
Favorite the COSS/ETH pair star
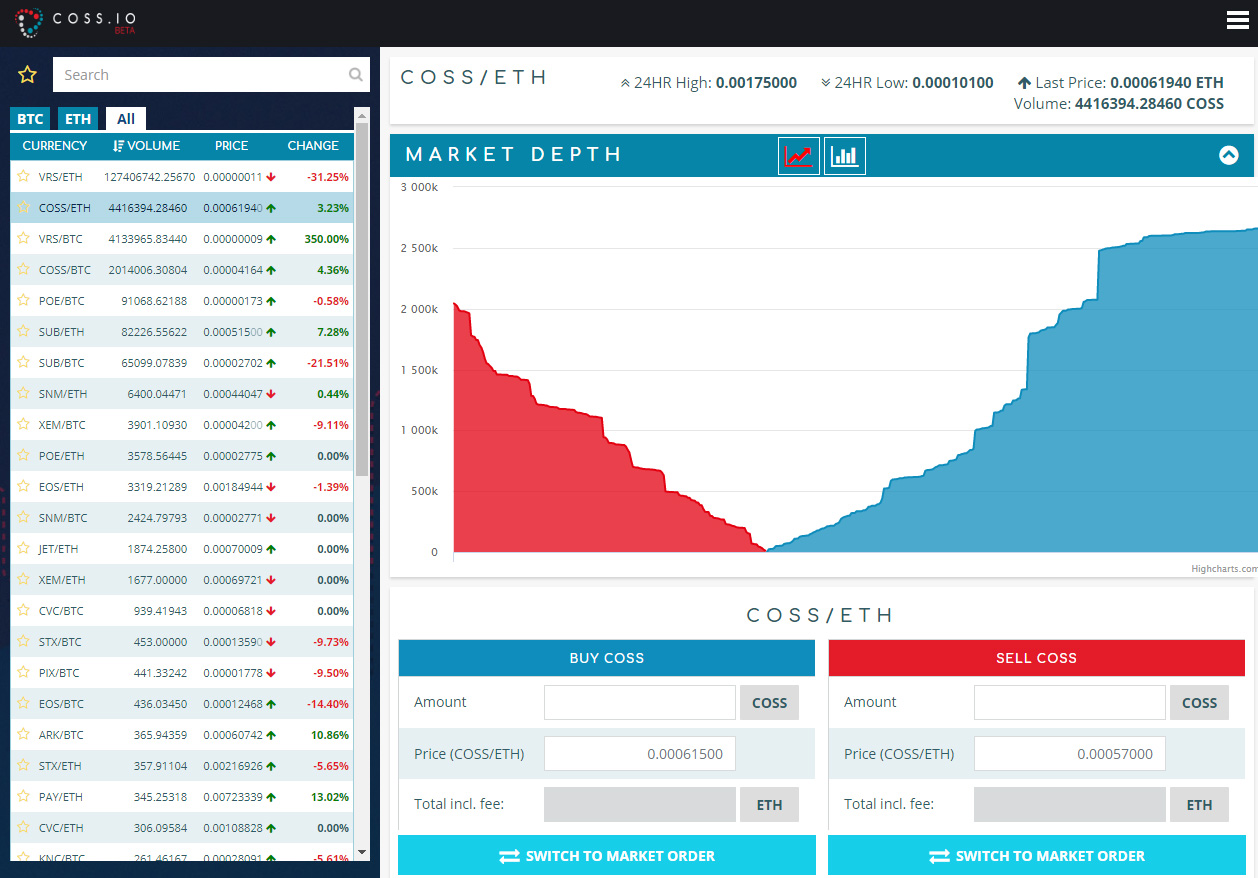tap(24, 208)
